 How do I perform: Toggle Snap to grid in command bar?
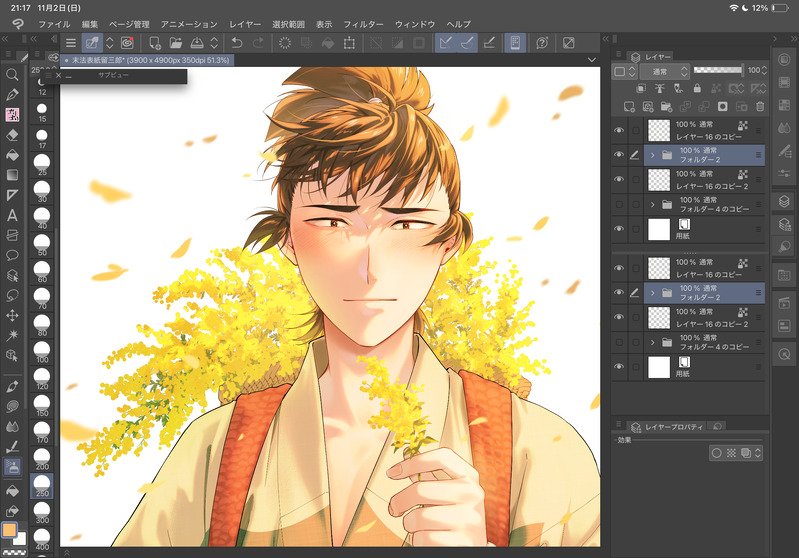489,43
